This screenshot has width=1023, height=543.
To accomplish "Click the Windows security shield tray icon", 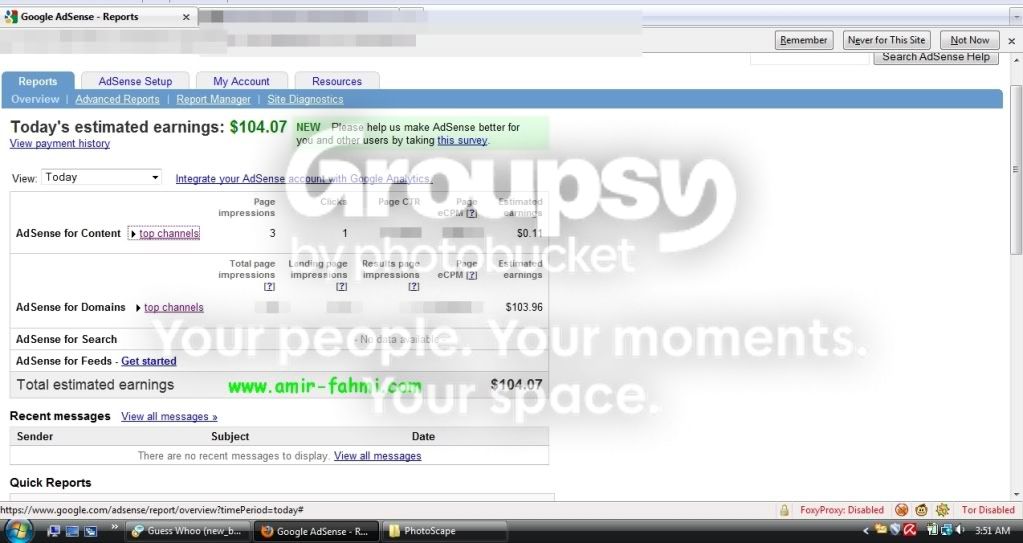I will click(896, 531).
